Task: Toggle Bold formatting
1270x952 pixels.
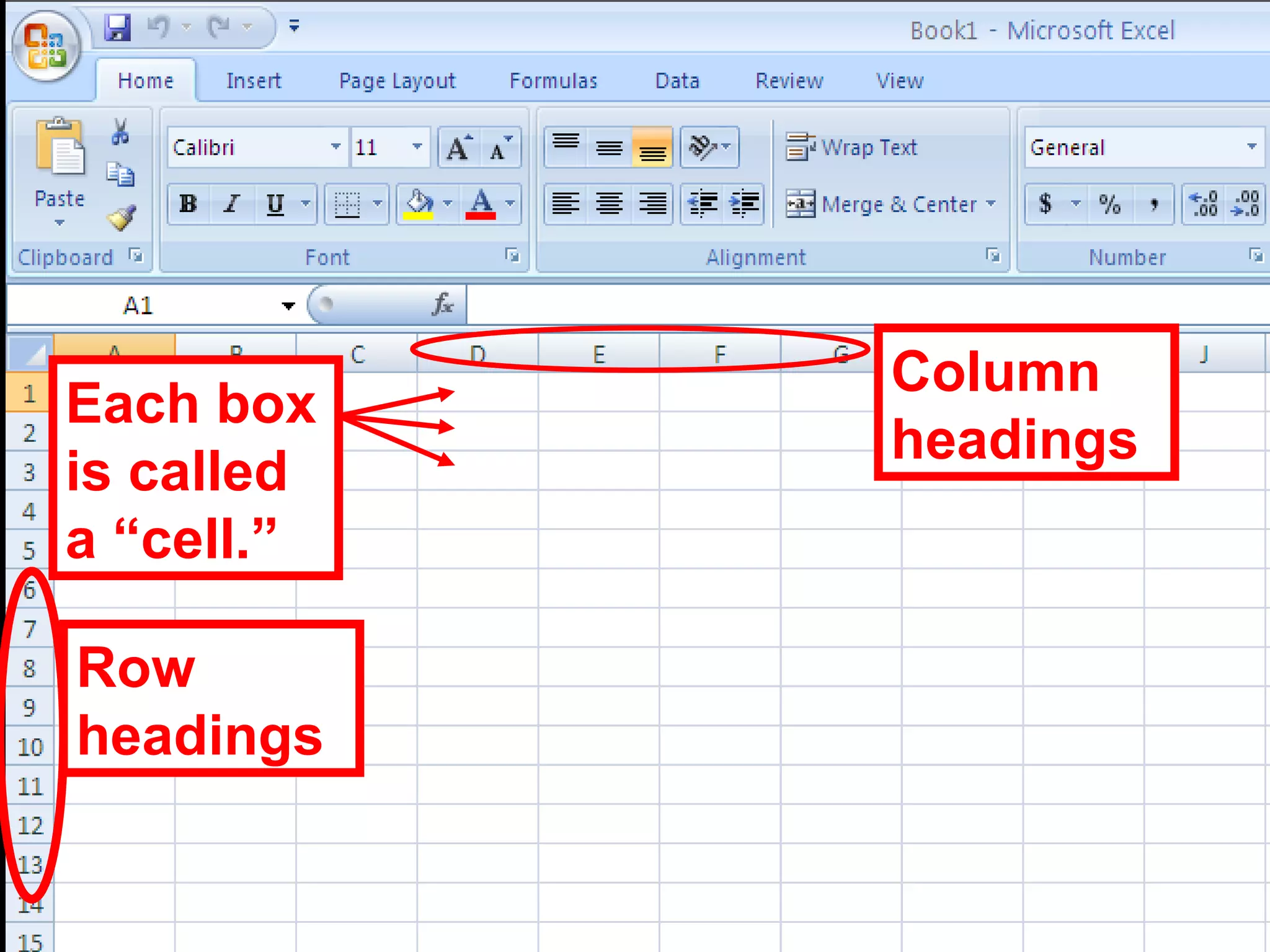Action: point(189,203)
